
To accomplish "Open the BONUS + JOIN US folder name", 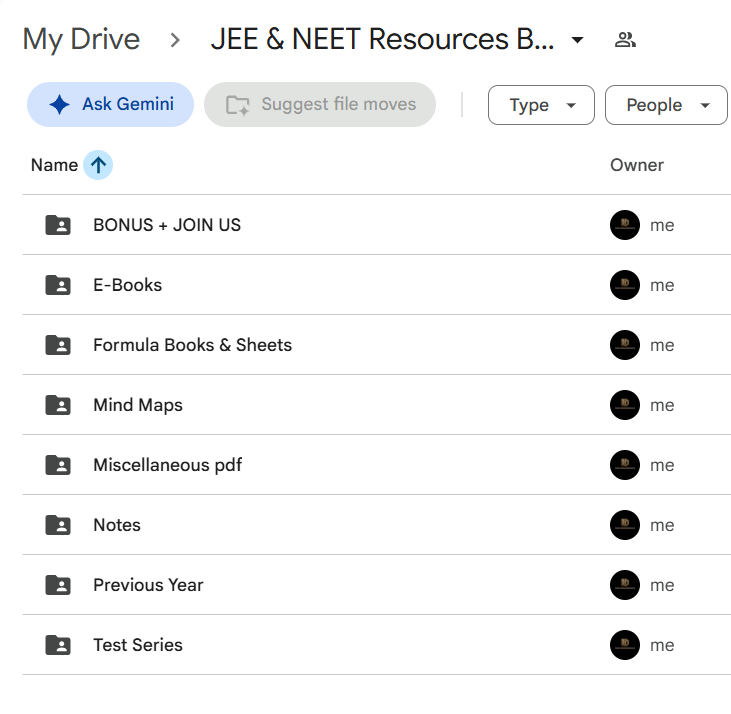I will tap(167, 225).
